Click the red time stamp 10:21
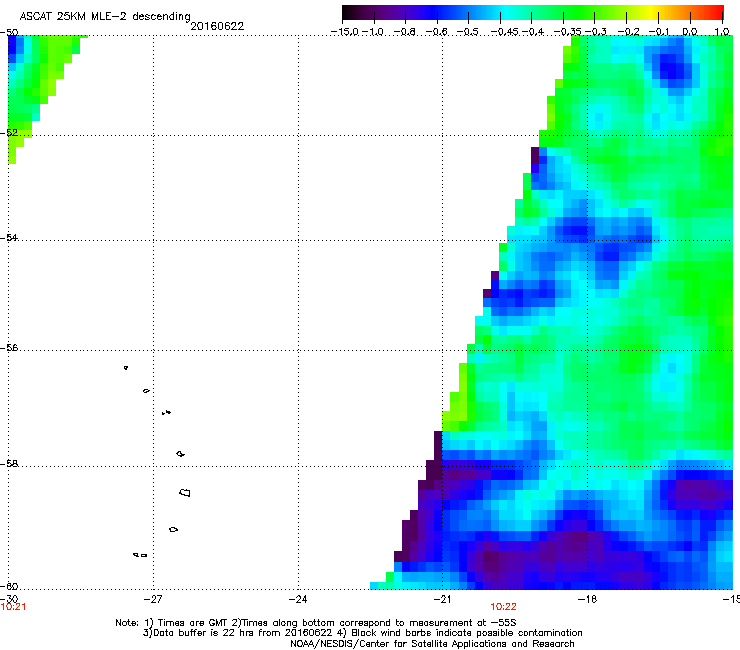Viewport: 740px width, 650px height. [13, 607]
